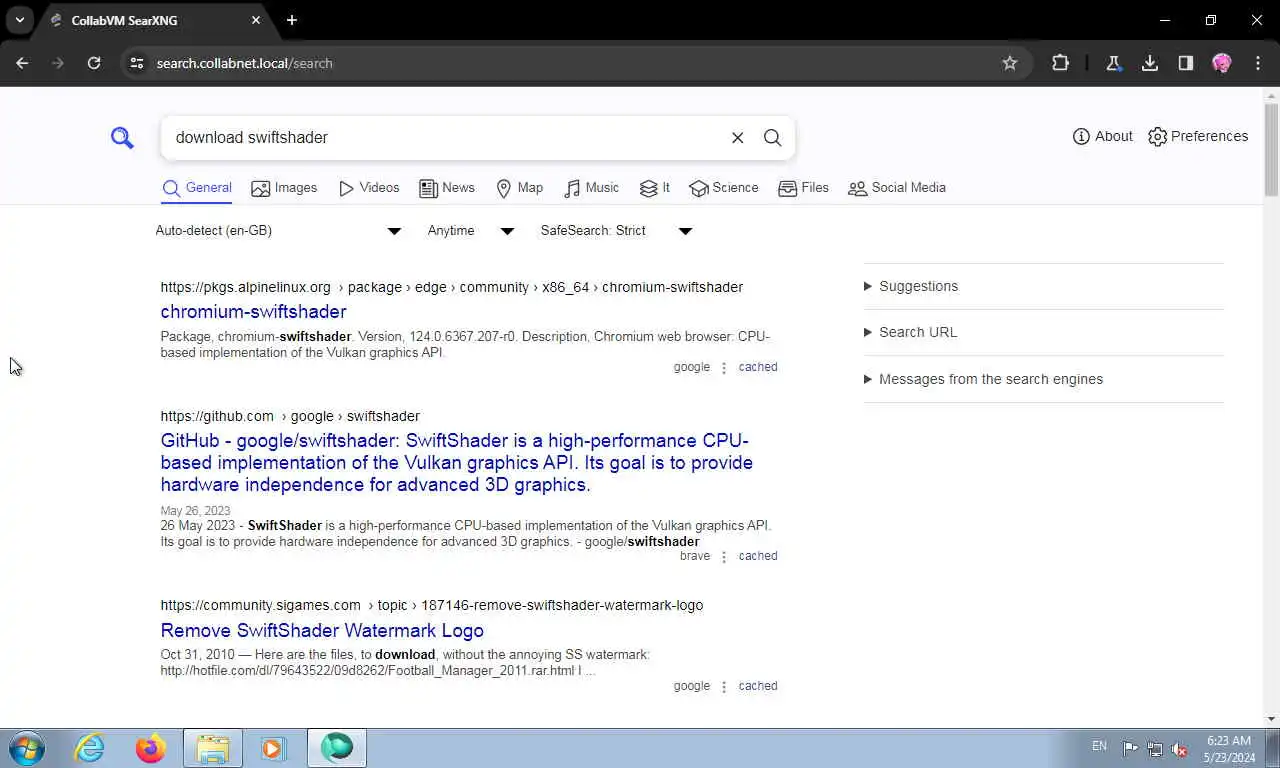Open a new browser tab

pos(292,20)
